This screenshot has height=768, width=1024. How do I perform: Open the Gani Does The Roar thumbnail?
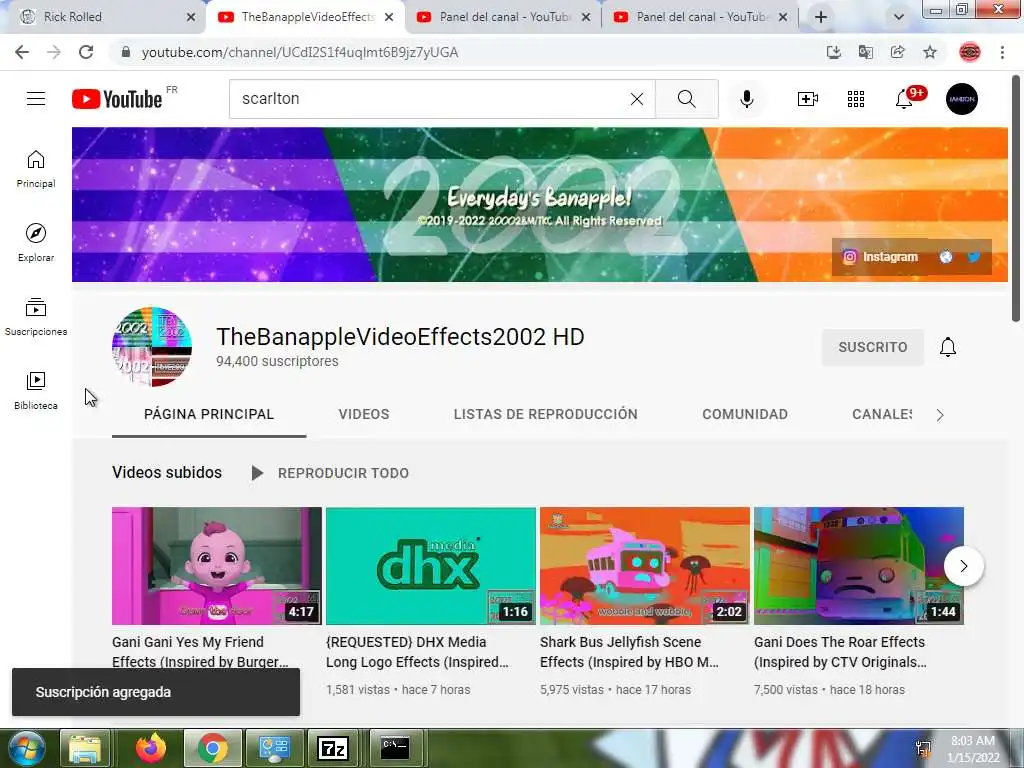click(859, 566)
